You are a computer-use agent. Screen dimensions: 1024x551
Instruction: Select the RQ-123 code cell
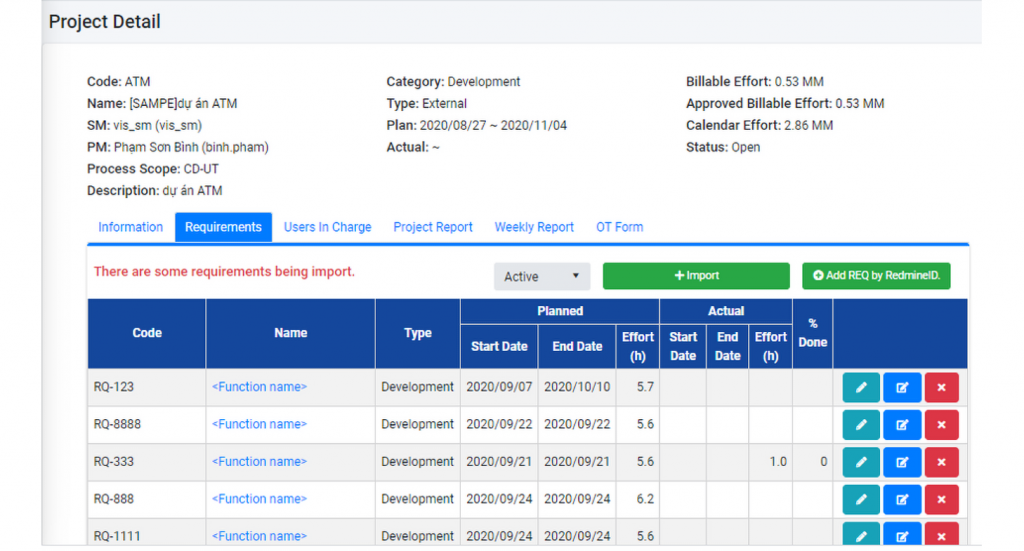[x=147, y=387]
